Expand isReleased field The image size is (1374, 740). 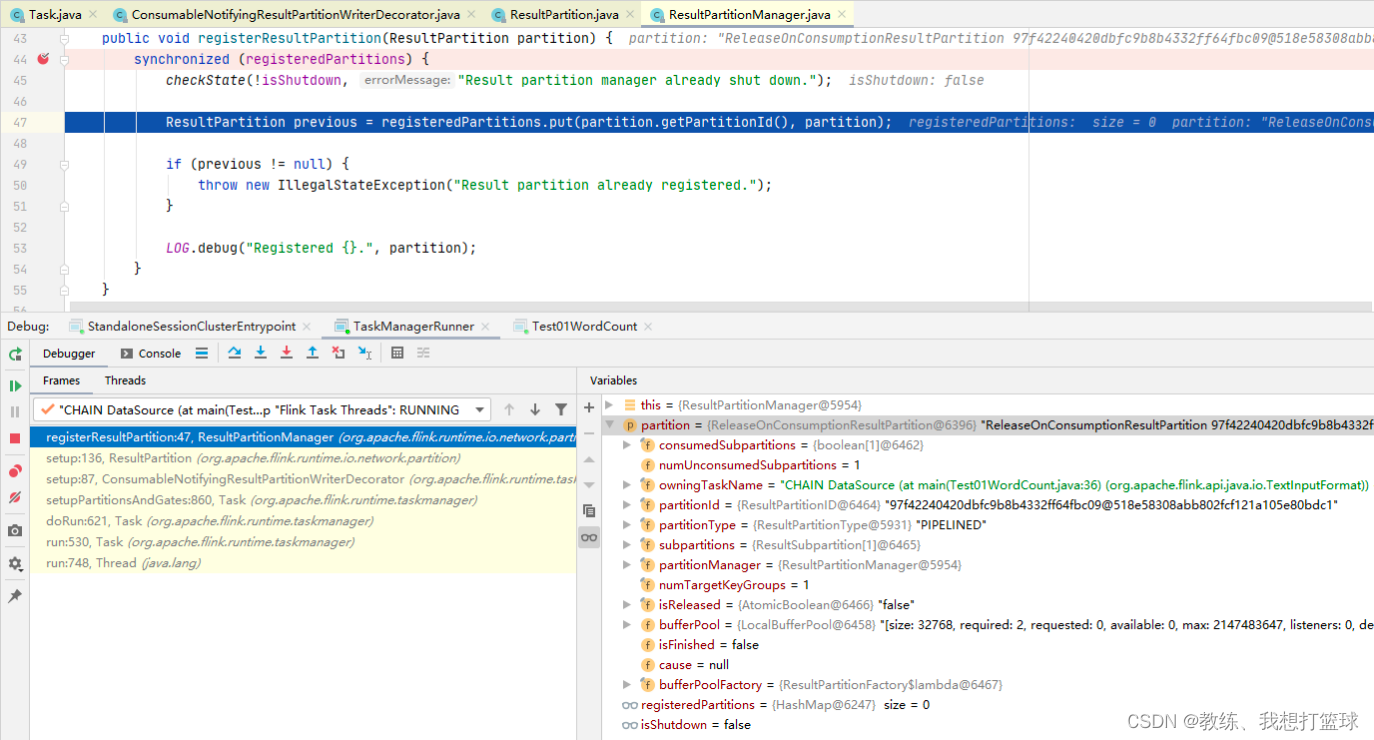[x=627, y=605]
